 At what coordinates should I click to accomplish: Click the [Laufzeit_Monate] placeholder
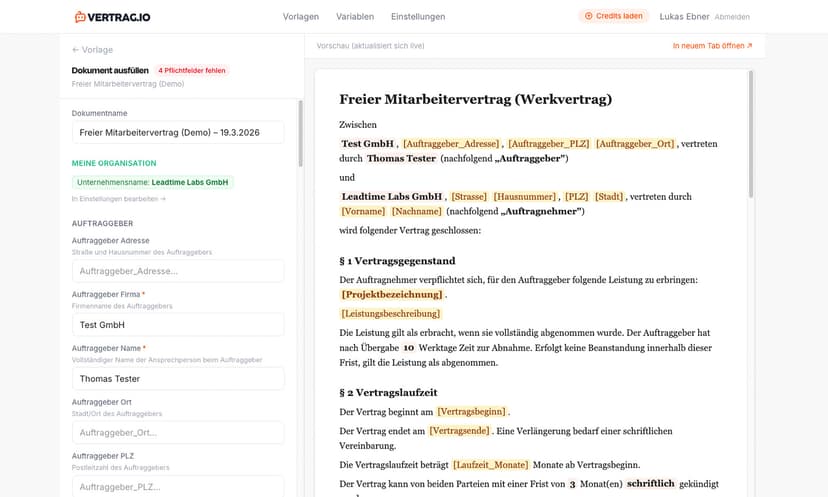click(491, 465)
